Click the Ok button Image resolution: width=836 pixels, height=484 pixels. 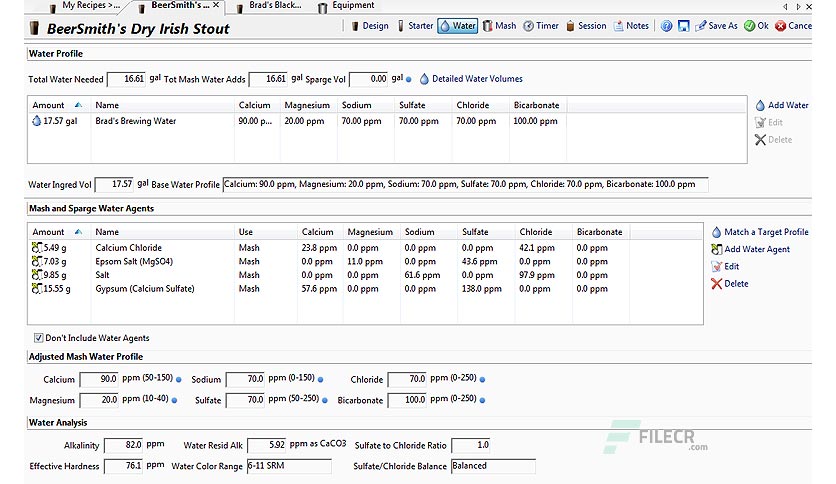tap(757, 26)
